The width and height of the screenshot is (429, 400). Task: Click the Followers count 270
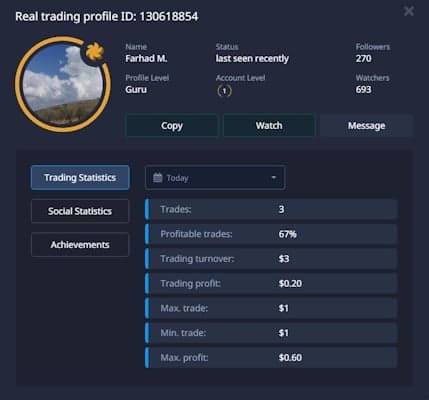363,59
